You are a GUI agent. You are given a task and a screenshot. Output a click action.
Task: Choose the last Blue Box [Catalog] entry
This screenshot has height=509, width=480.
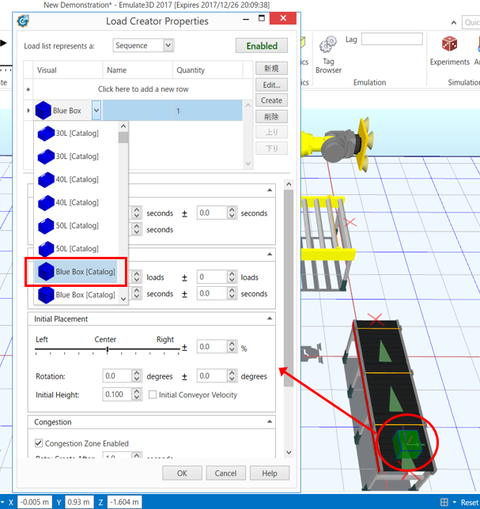click(x=76, y=295)
